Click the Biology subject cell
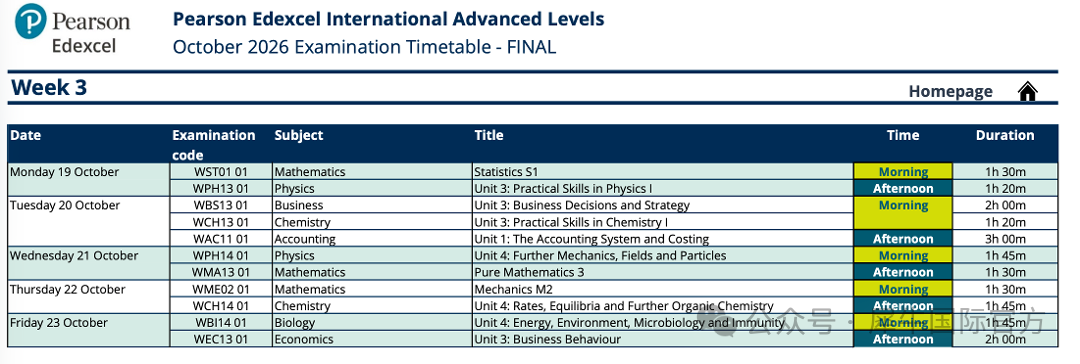 point(373,323)
